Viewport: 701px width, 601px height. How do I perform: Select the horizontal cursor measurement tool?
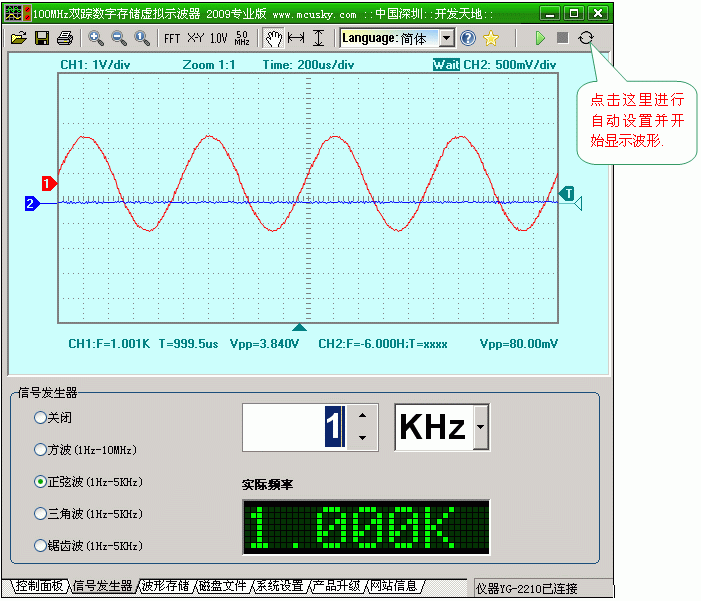296,38
